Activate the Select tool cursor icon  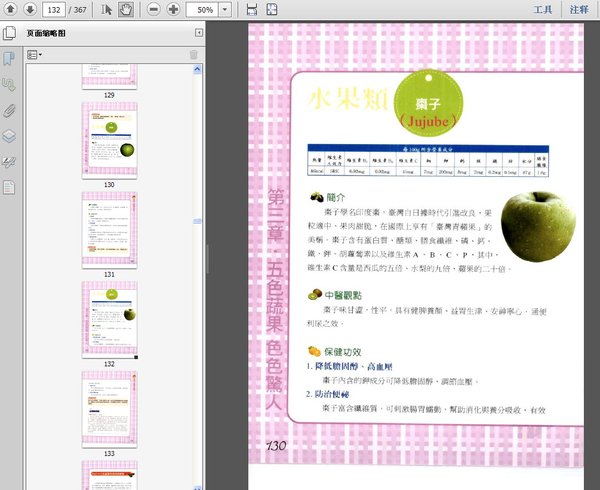(x=107, y=9)
